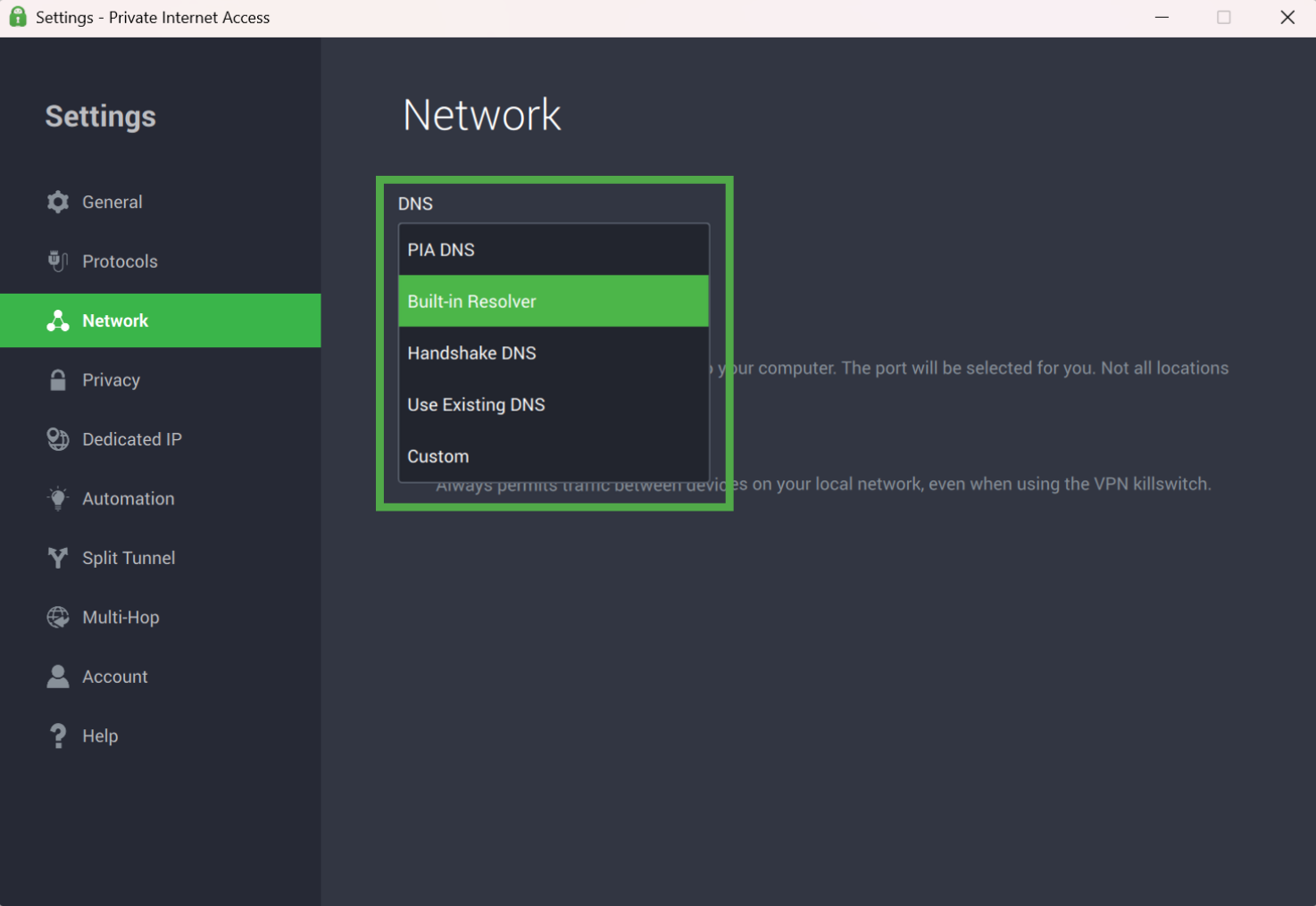The height and width of the screenshot is (906, 1316).
Task: Click the Account person icon
Action: 58,677
